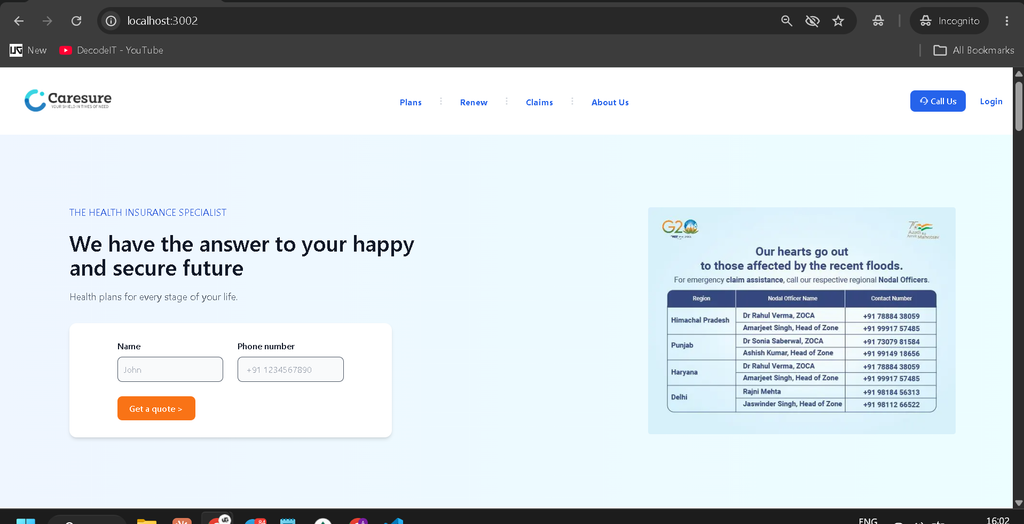Click the browser forward arrow
Image resolution: width=1024 pixels, height=524 pixels.
[47, 21]
